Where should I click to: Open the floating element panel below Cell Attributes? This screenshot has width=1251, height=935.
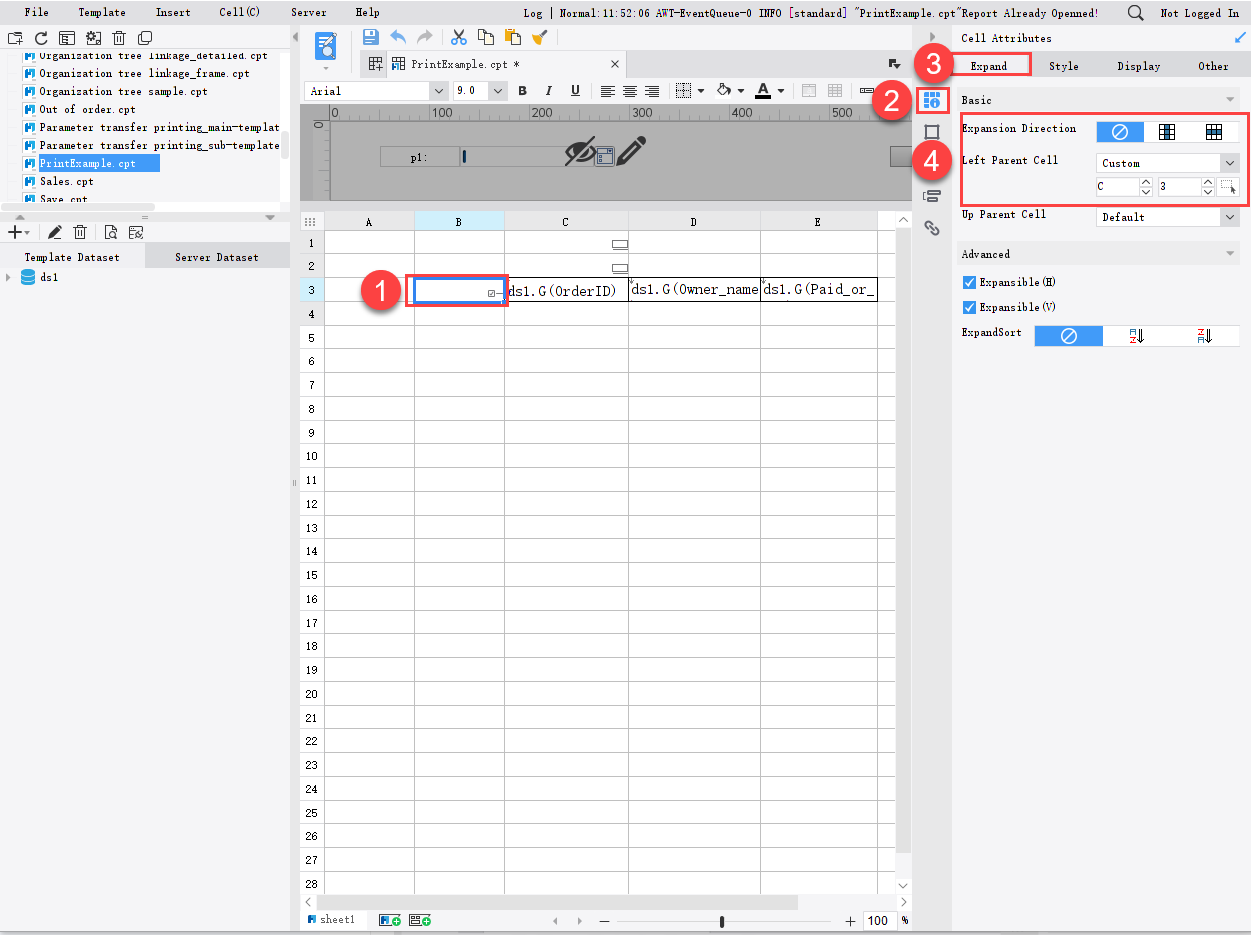[932, 131]
